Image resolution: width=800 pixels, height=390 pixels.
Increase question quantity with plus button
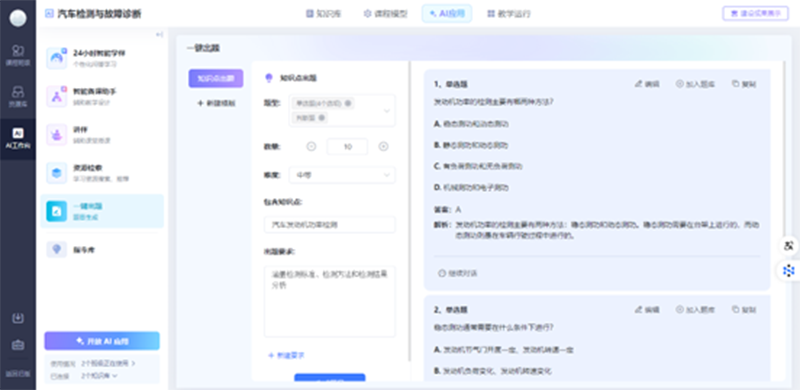(x=384, y=147)
